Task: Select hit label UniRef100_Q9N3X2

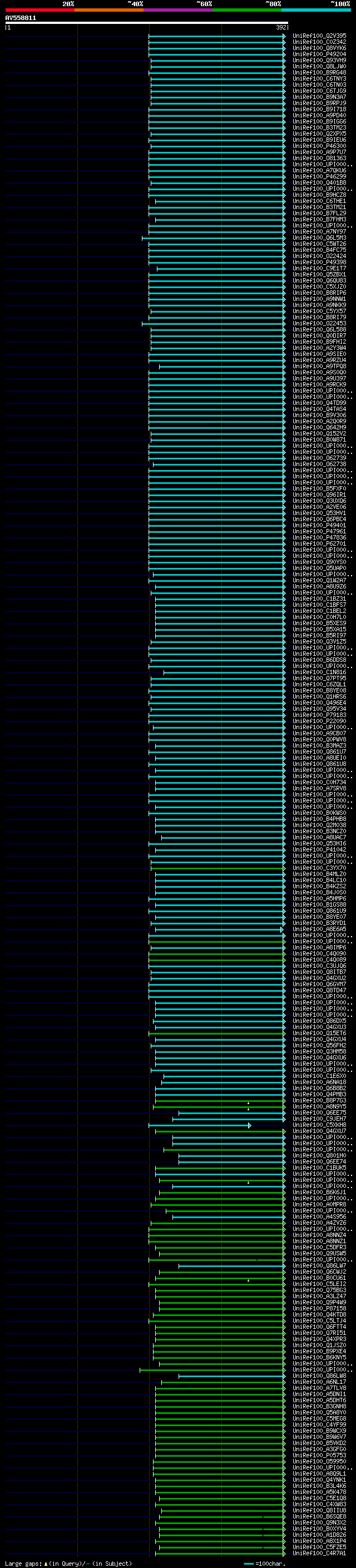Action: (x=319, y=1523)
